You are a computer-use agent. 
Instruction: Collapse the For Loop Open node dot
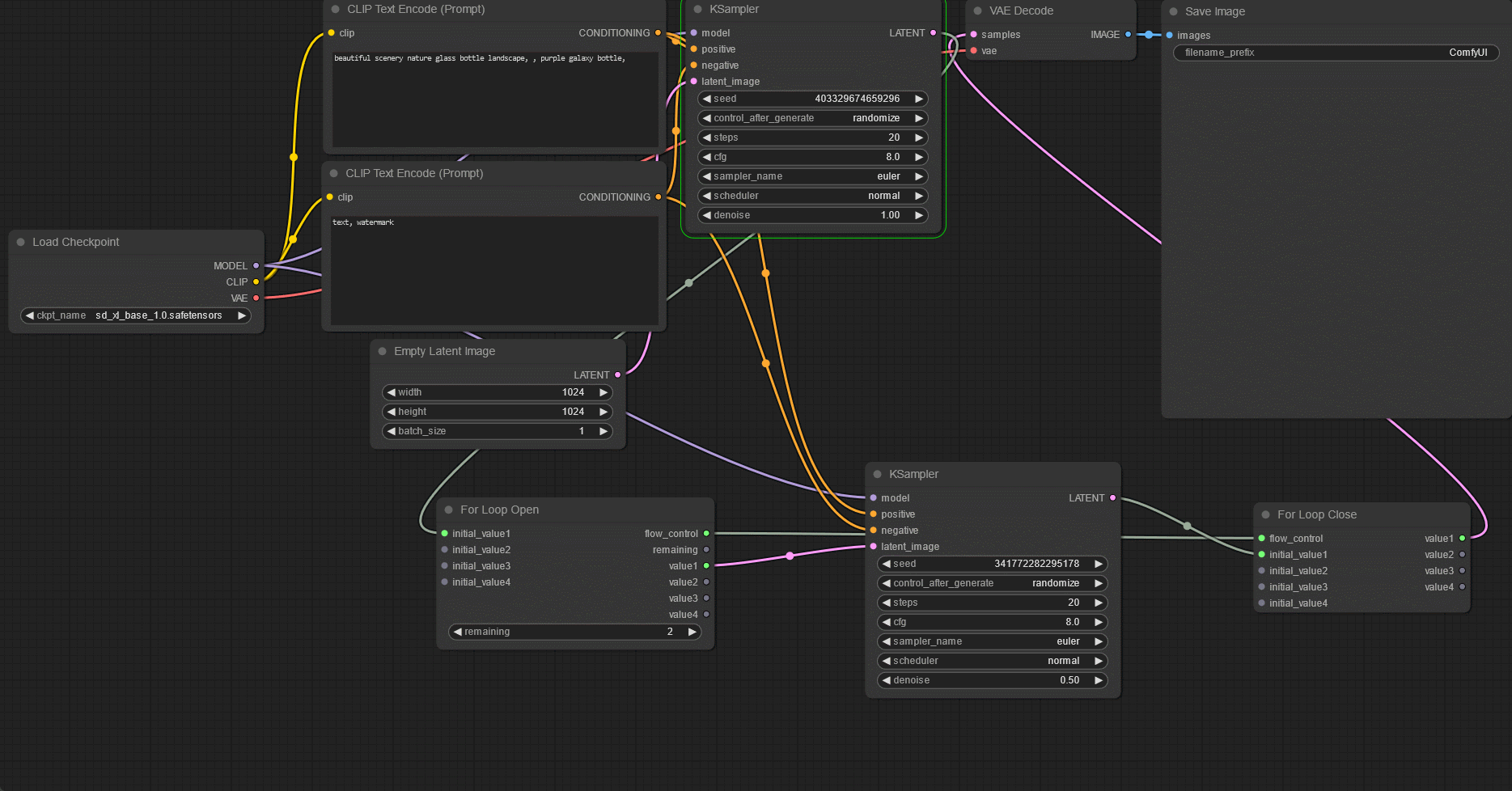[x=449, y=510]
